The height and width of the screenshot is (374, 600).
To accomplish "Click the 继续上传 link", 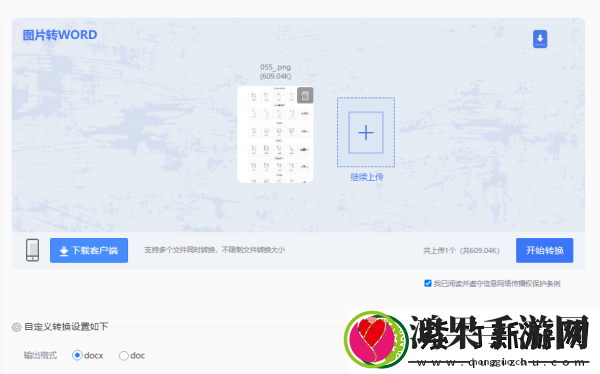I will [367, 177].
